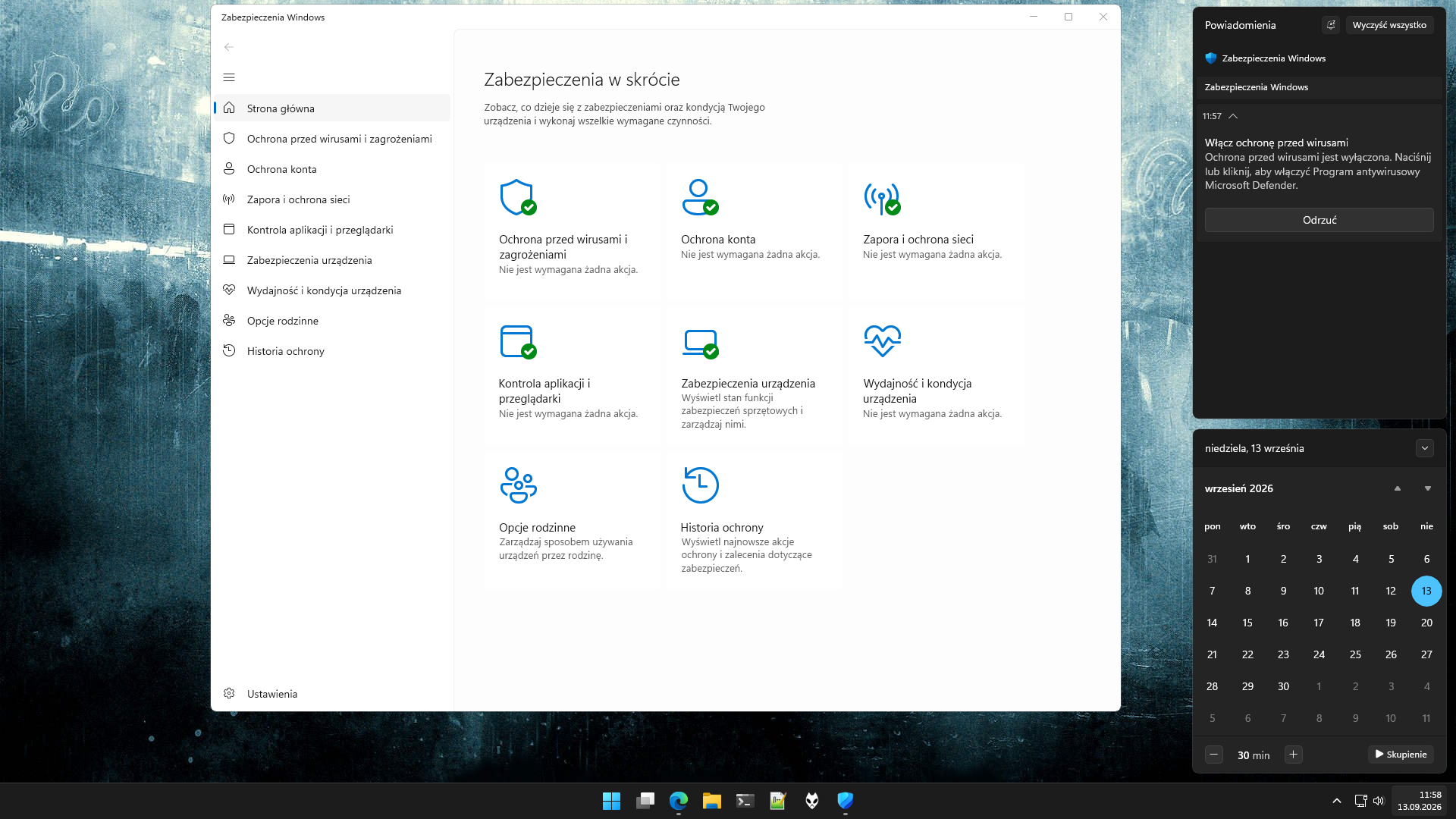Click the volume icon in system tray
The image size is (1456, 819).
[x=1379, y=801]
